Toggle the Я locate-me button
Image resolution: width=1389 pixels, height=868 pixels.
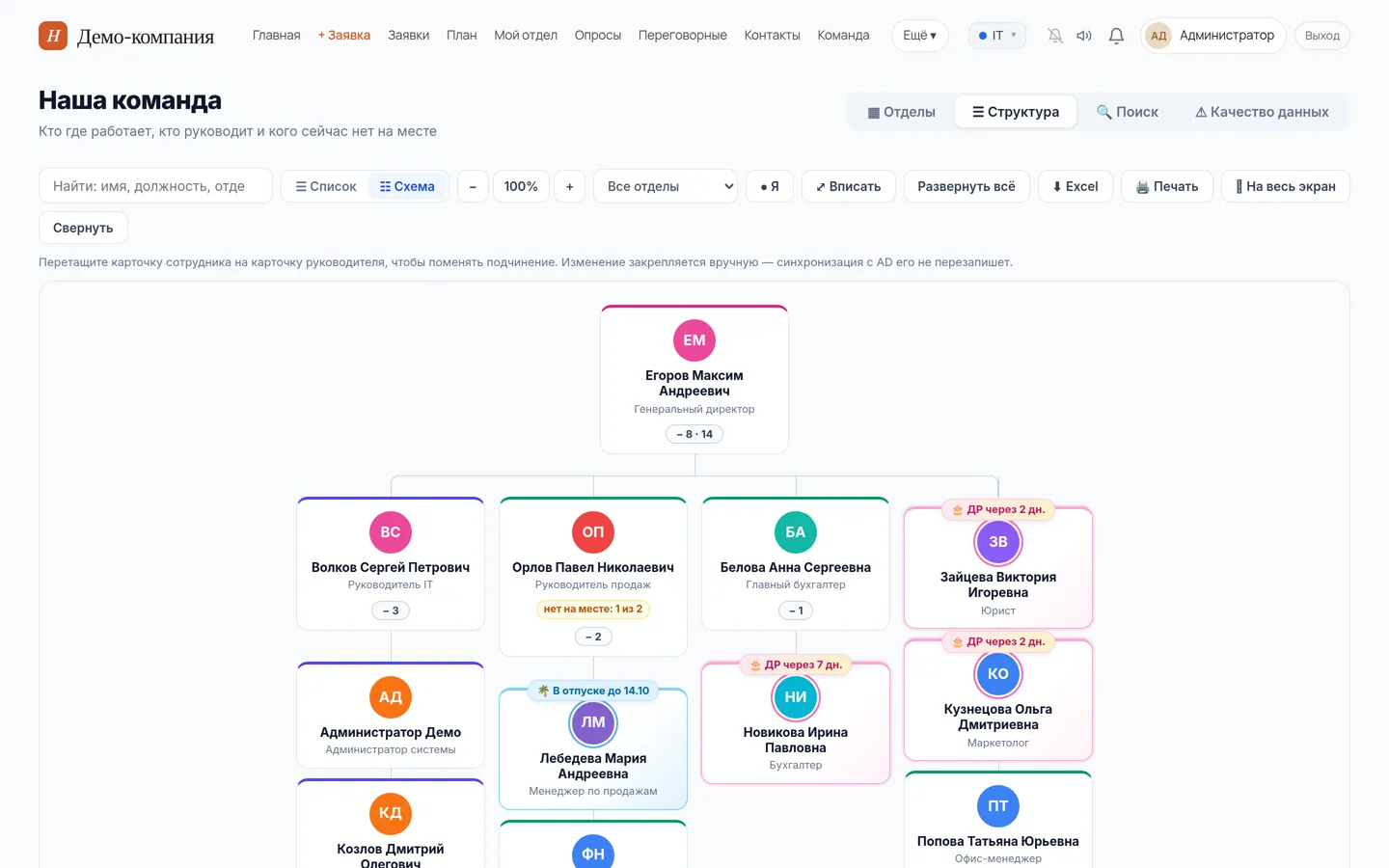click(770, 186)
